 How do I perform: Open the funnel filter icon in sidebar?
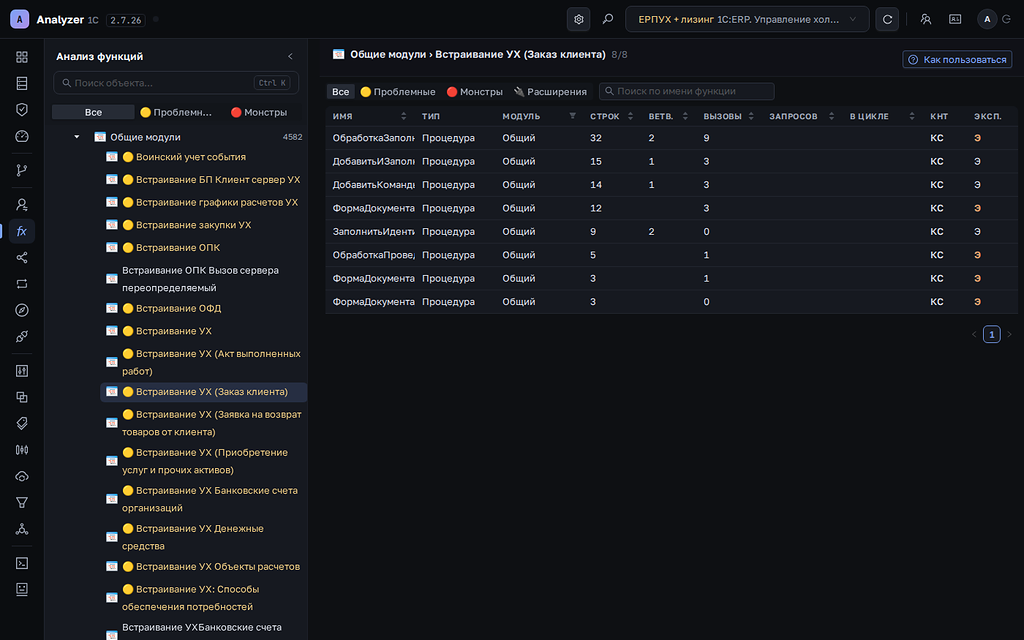tap(22, 502)
